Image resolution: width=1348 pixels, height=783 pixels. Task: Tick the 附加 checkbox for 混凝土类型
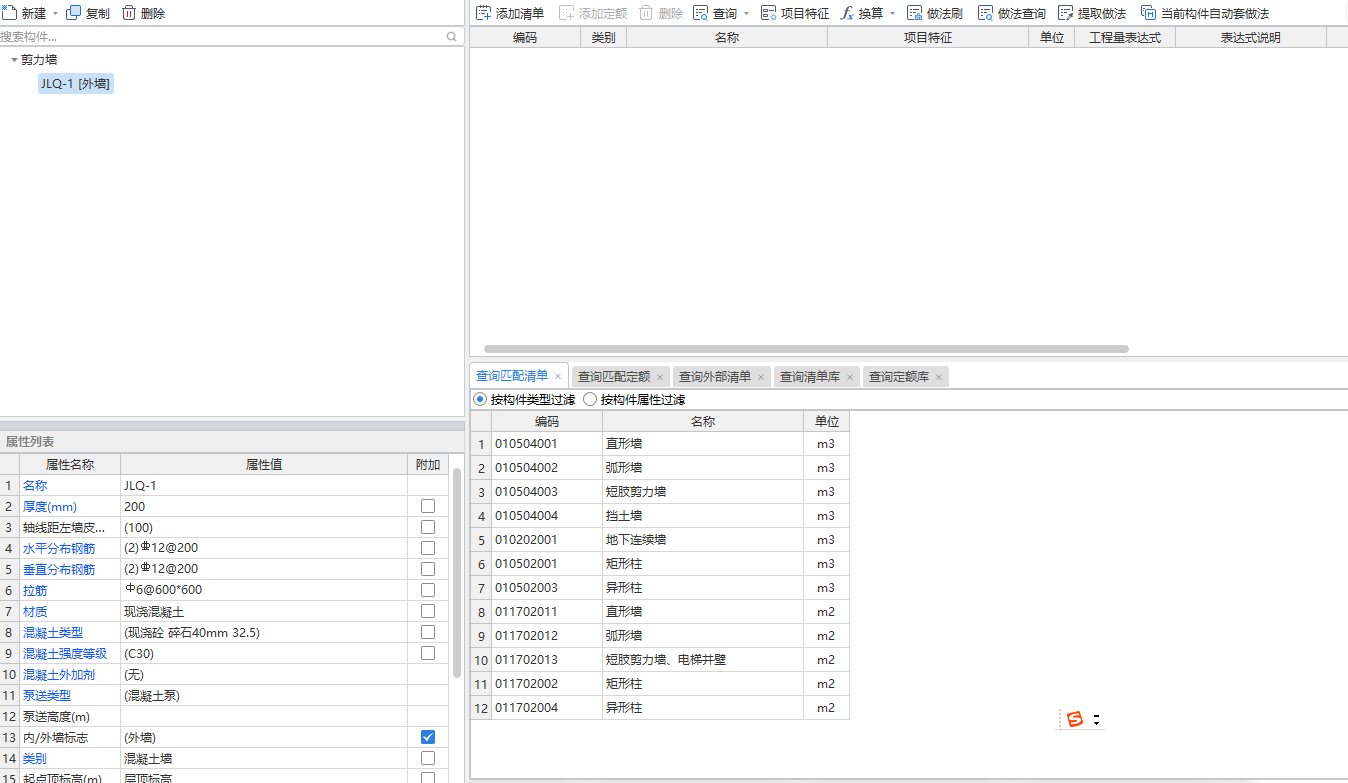click(428, 632)
